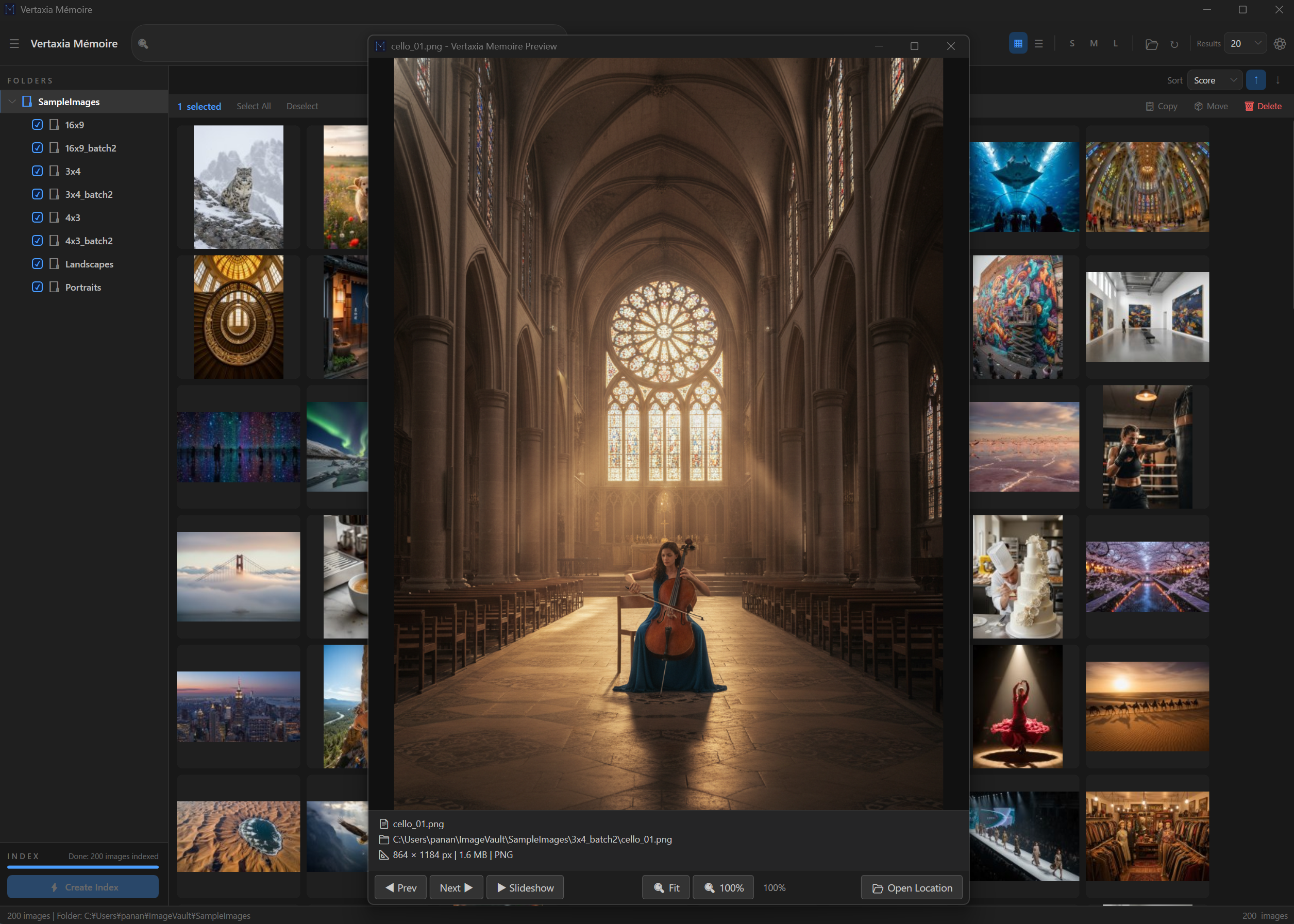Switch to list view layout

(x=1038, y=44)
